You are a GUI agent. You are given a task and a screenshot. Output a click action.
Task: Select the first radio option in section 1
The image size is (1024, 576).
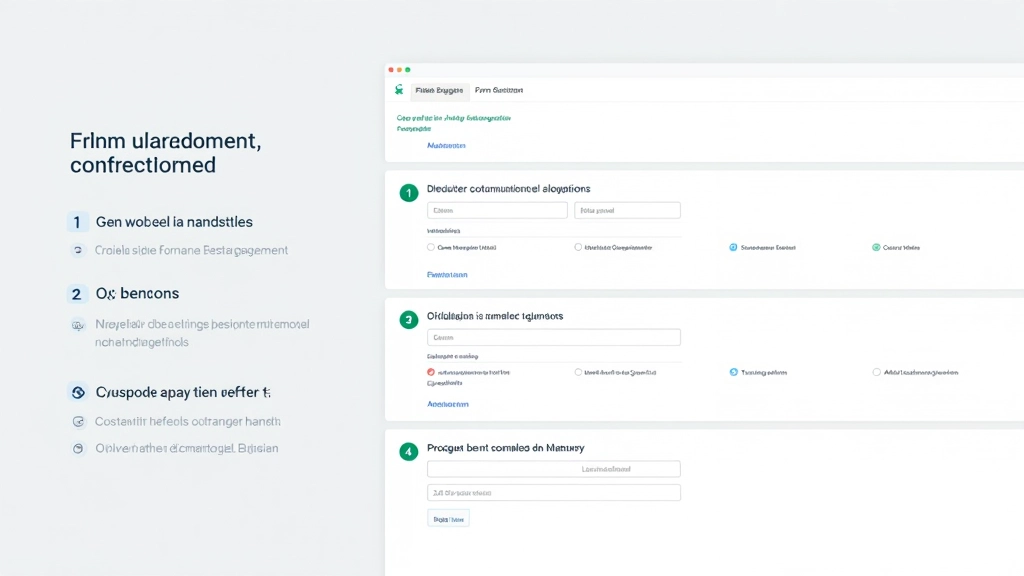click(431, 247)
